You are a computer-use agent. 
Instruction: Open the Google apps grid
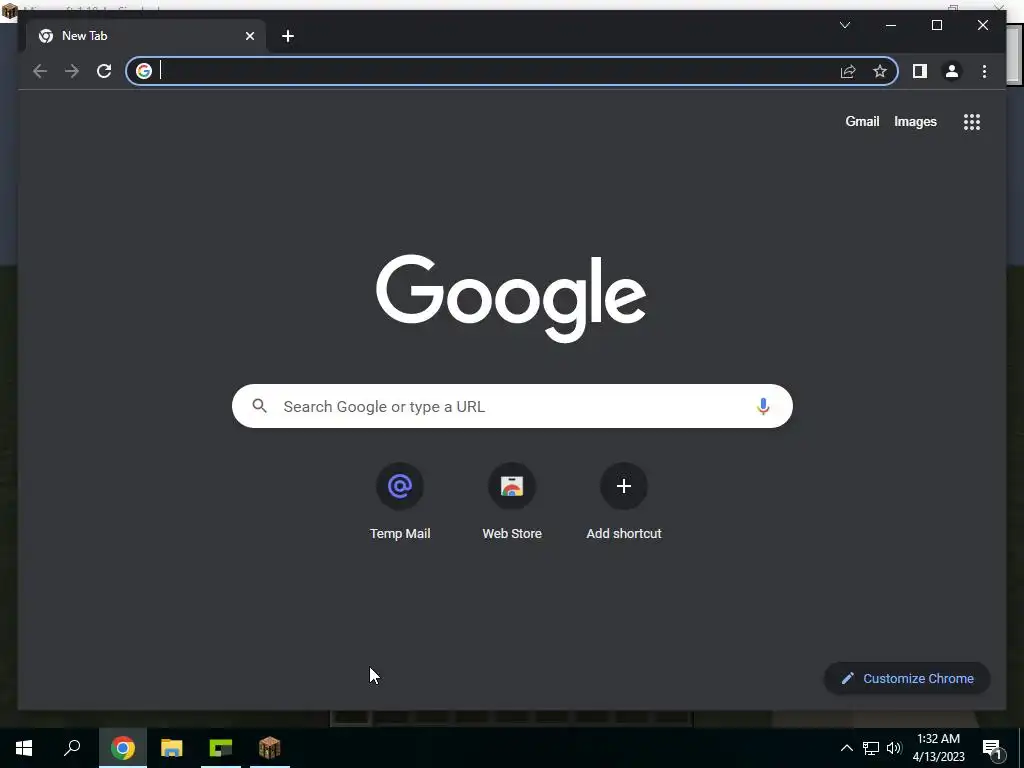pyautogui.click(x=972, y=121)
